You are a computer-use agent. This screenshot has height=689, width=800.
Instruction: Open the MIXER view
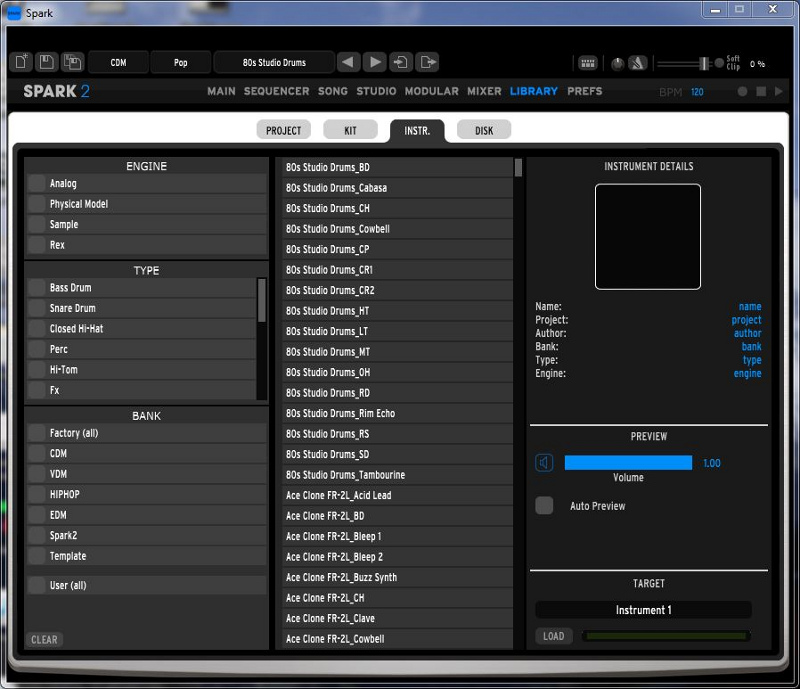484,91
